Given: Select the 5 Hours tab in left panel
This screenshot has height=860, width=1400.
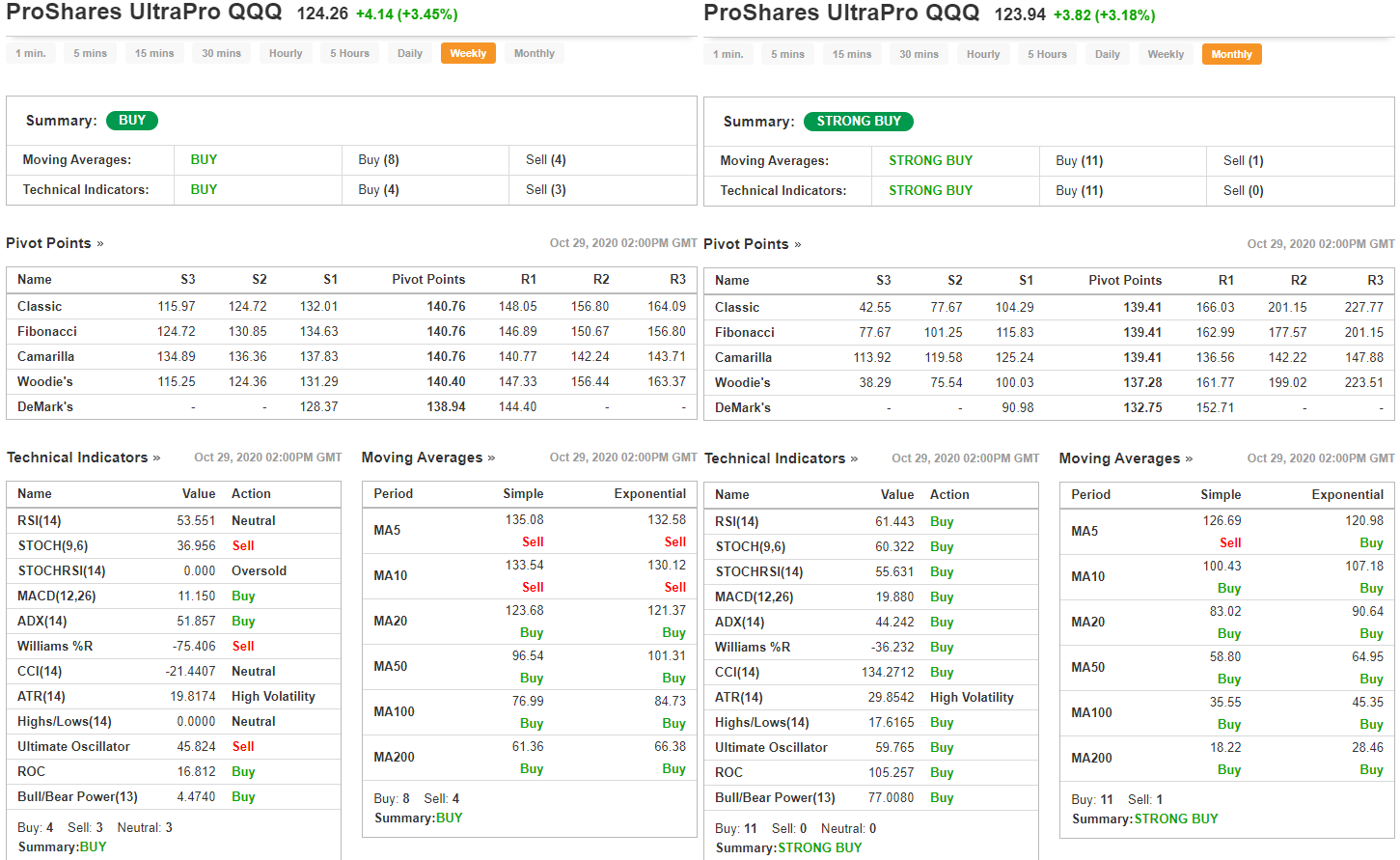Looking at the screenshot, I should 349,53.
